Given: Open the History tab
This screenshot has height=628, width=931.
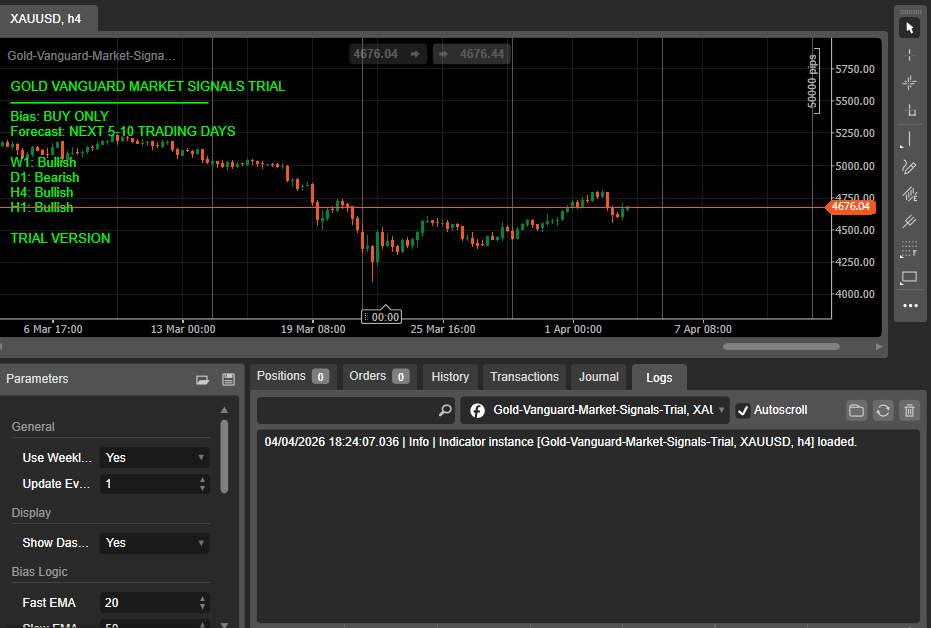Looking at the screenshot, I should [x=450, y=377].
